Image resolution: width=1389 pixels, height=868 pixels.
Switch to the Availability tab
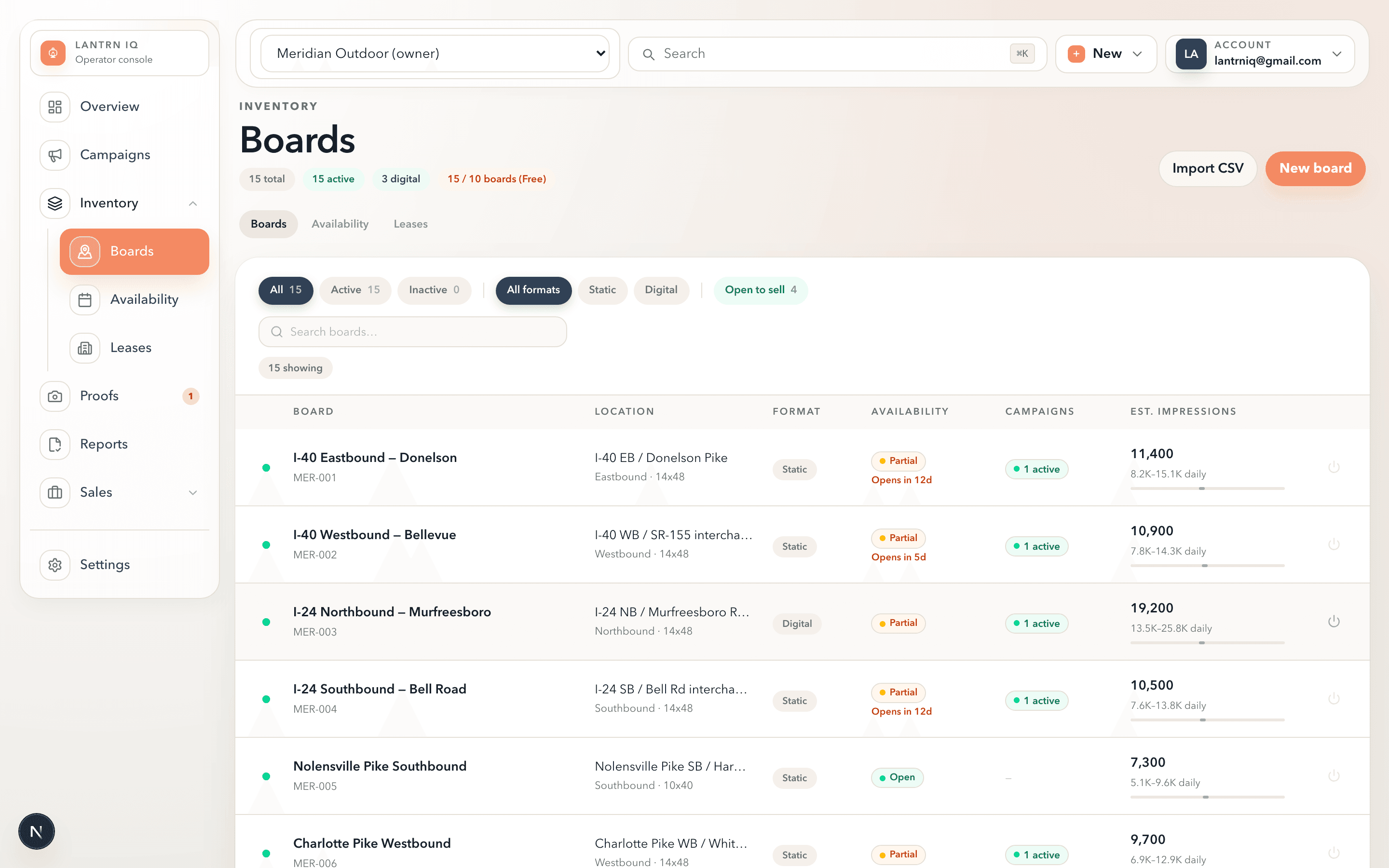(340, 224)
